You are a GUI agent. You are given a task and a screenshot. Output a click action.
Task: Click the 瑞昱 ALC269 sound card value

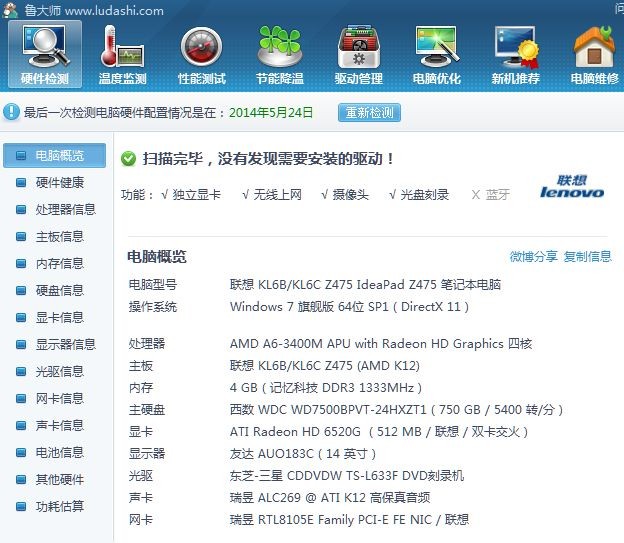330,498
